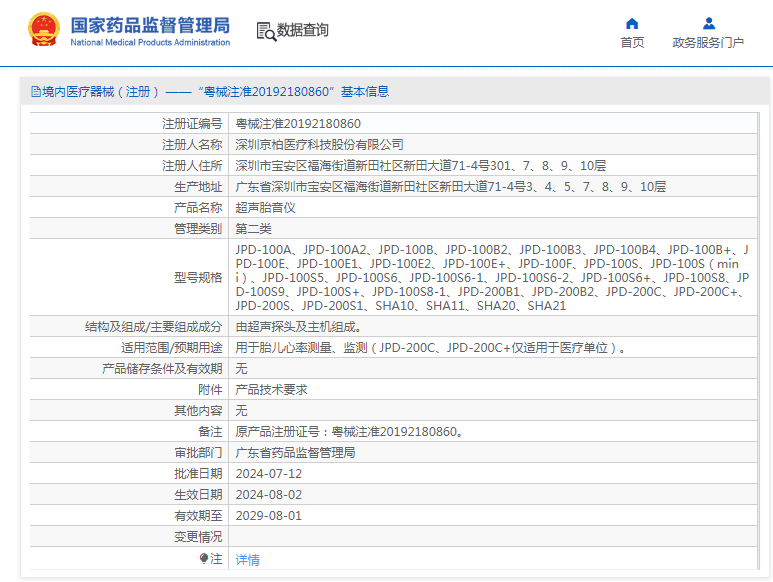Click expiry date 2029-08-01
The height and width of the screenshot is (582, 773).
coord(269,516)
